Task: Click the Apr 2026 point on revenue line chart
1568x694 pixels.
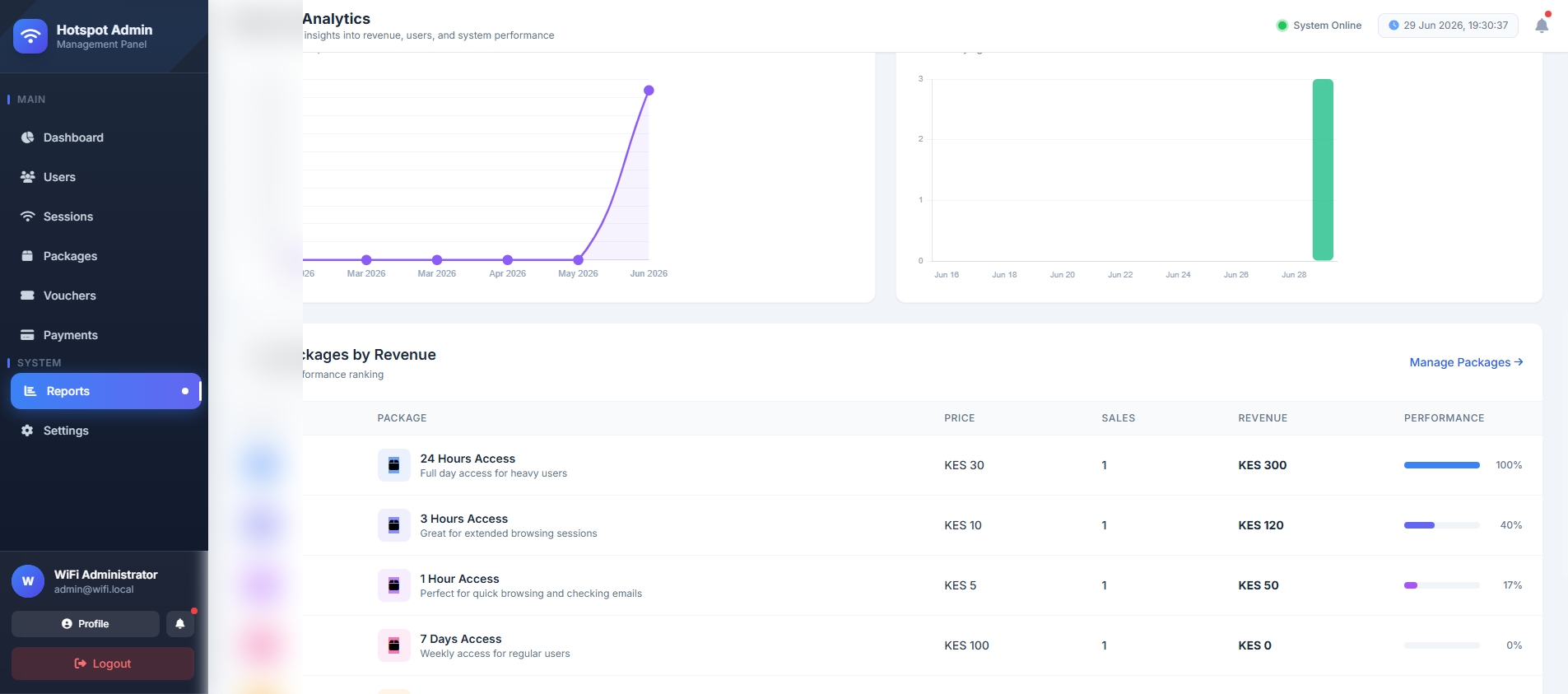Action: [508, 260]
